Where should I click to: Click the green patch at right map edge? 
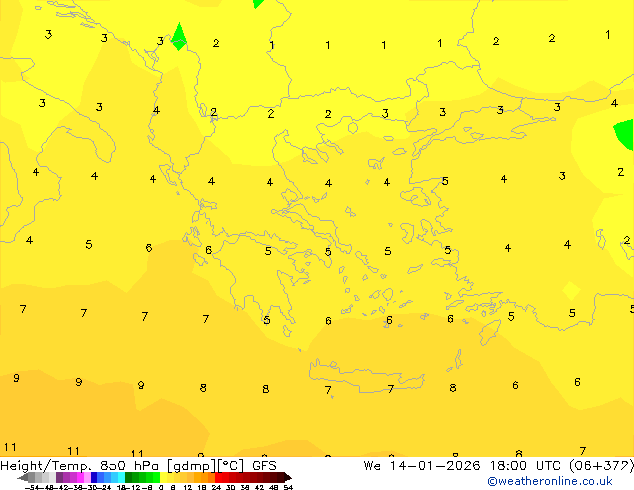click(625, 134)
